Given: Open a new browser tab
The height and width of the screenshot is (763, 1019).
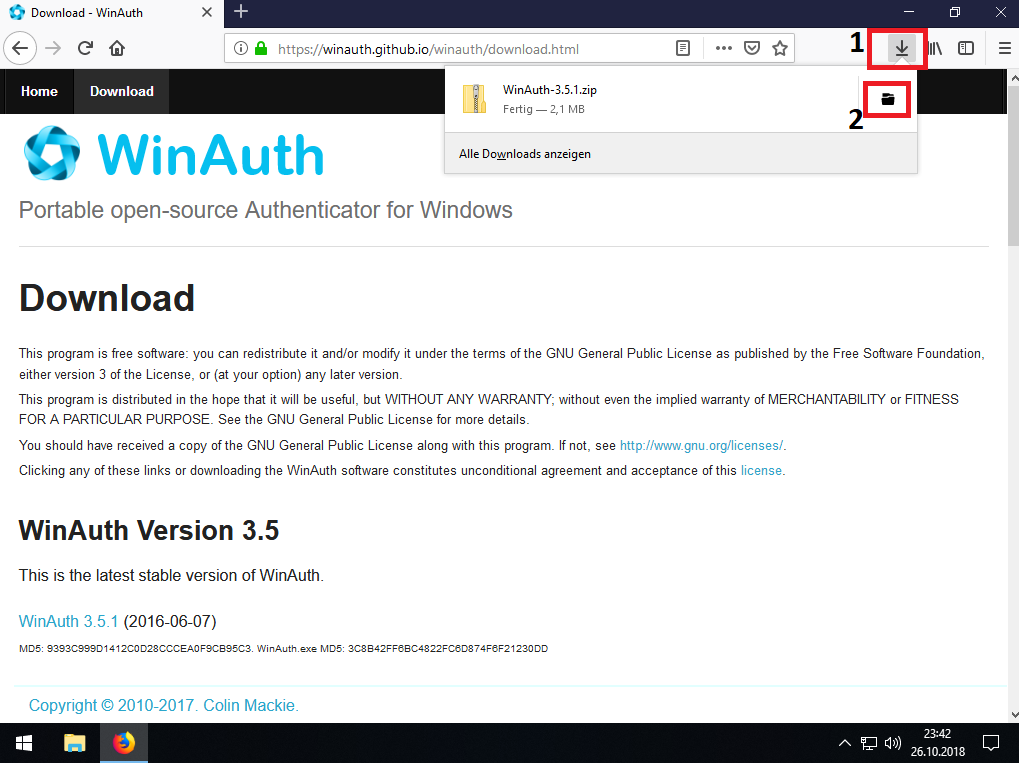Looking at the screenshot, I should point(241,12).
